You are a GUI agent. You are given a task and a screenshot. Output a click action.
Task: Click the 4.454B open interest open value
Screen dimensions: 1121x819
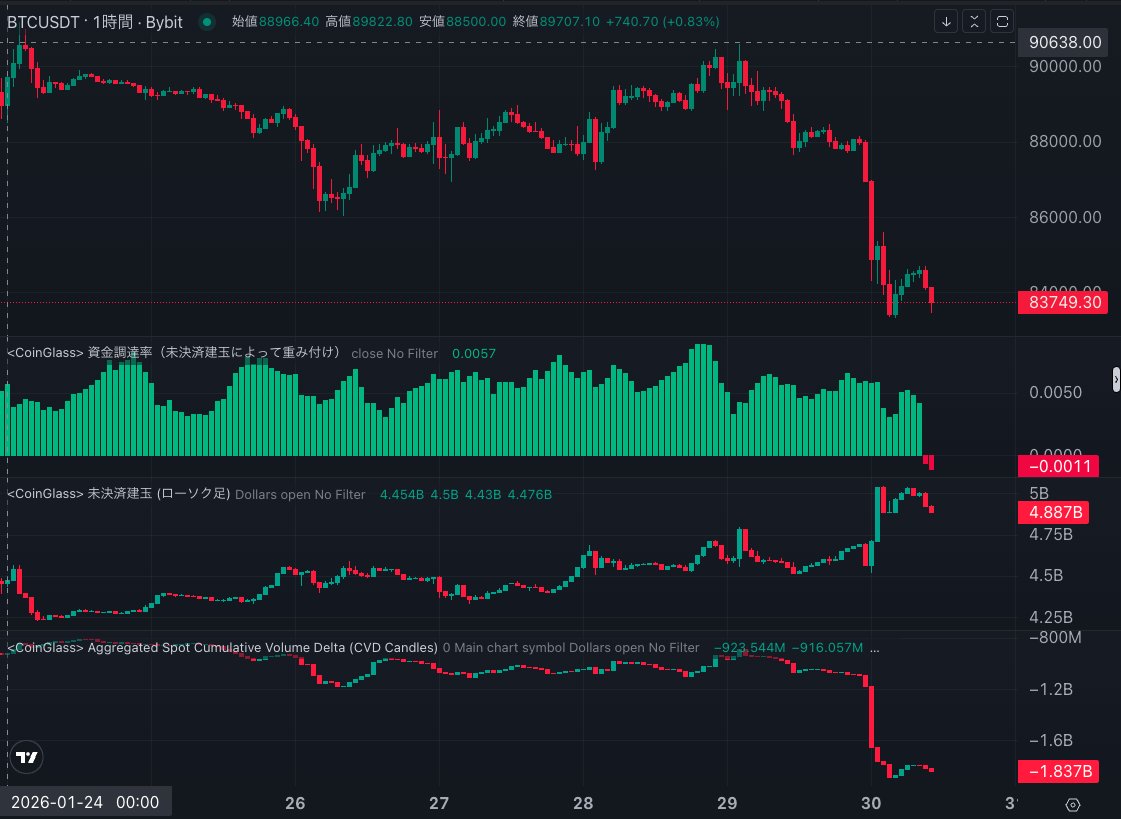click(402, 495)
